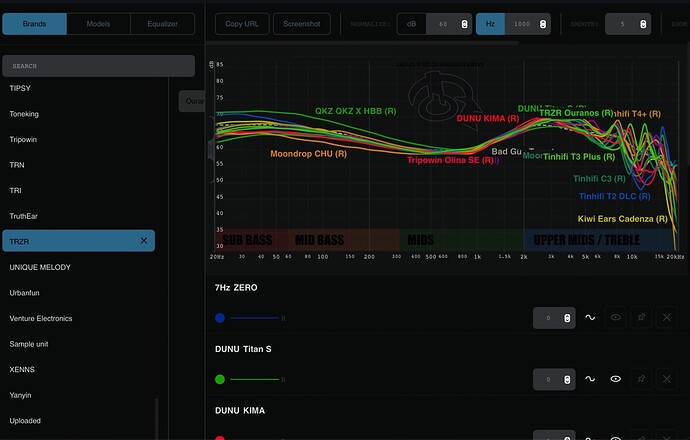Select the Yanyin brand

[20, 395]
